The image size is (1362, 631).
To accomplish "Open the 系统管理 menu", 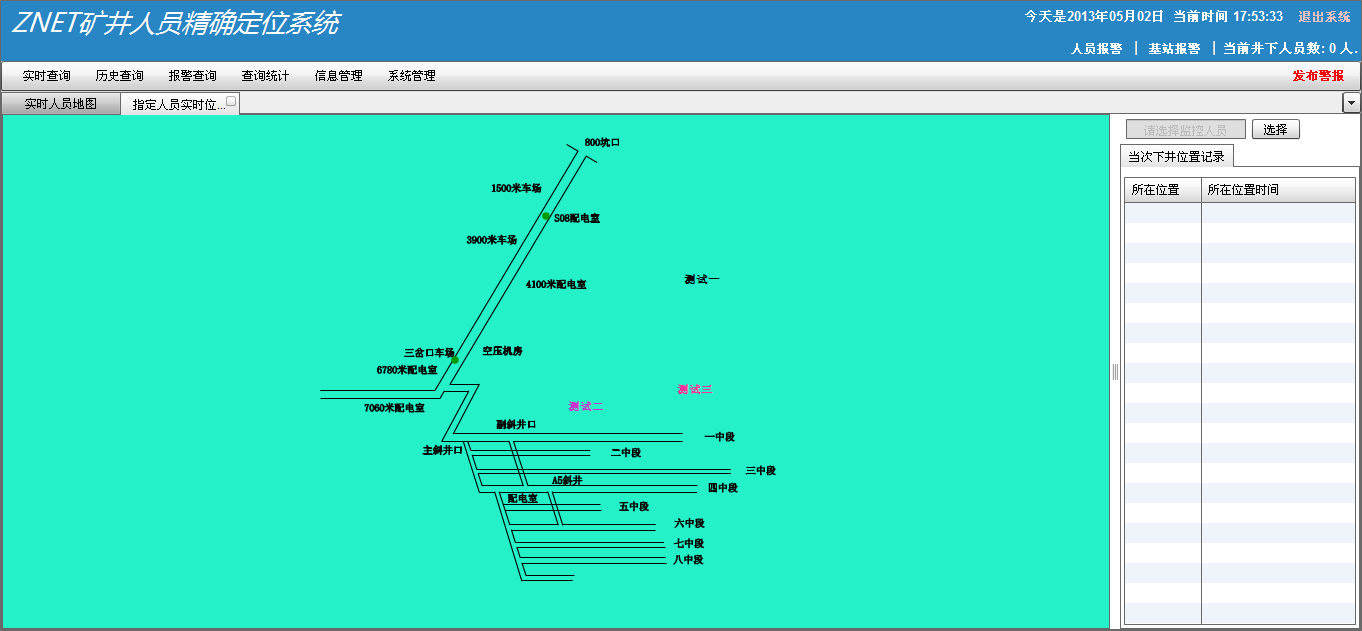I will [412, 76].
